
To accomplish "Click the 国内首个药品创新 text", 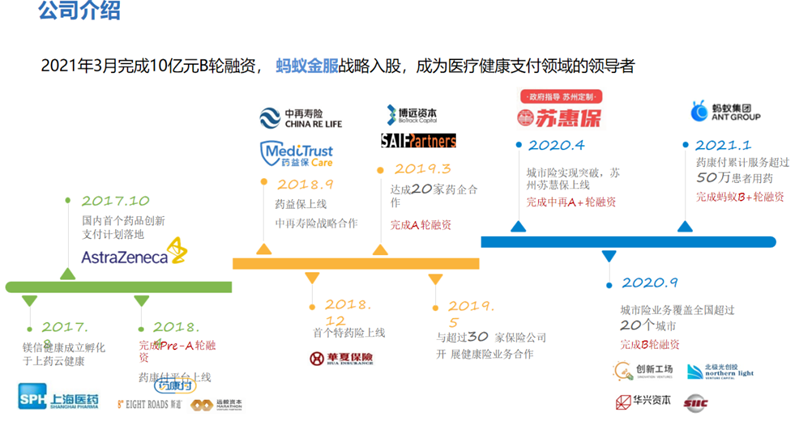I will click(123, 221).
